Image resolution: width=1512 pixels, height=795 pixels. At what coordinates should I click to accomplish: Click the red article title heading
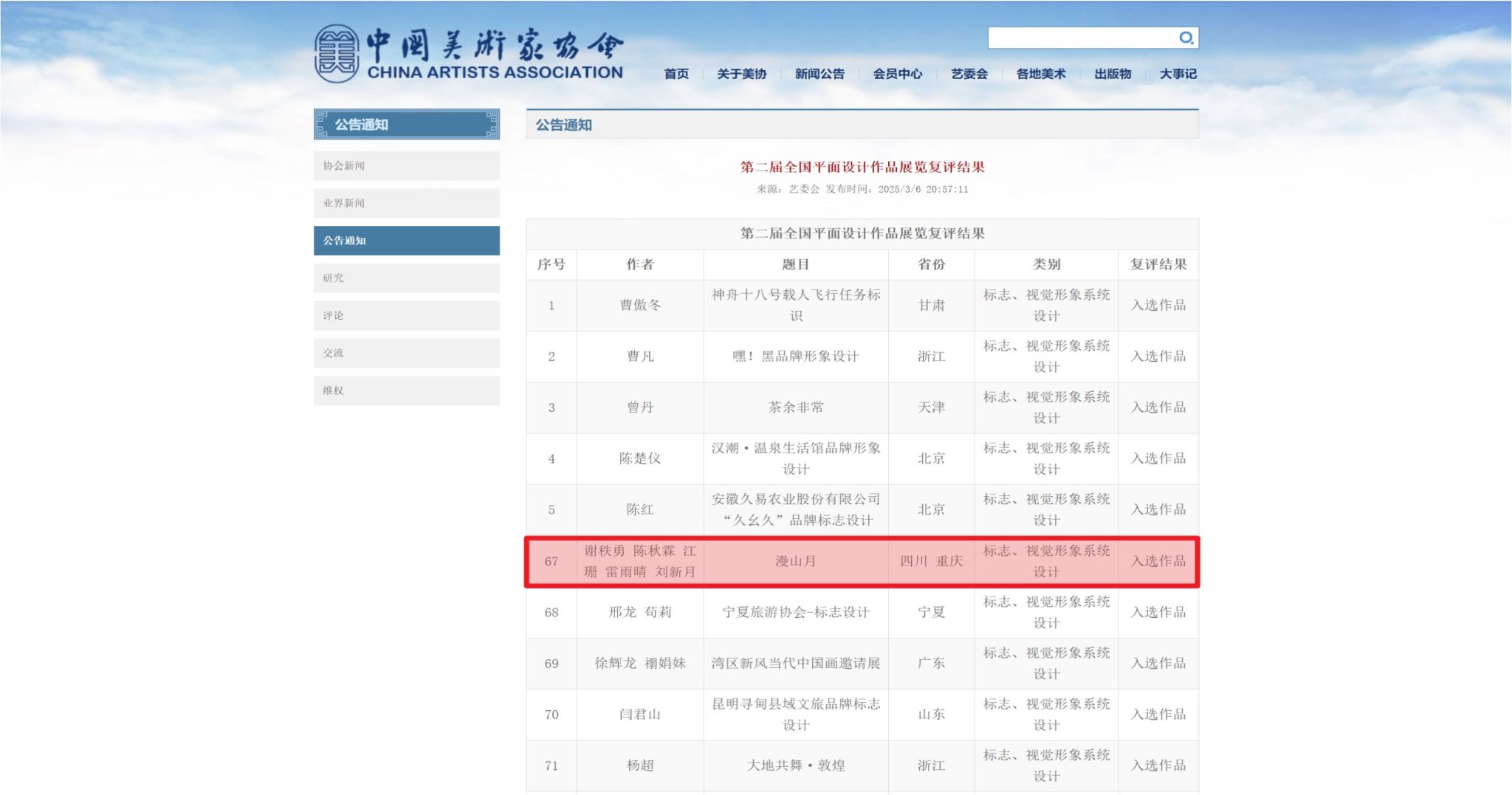click(x=862, y=167)
